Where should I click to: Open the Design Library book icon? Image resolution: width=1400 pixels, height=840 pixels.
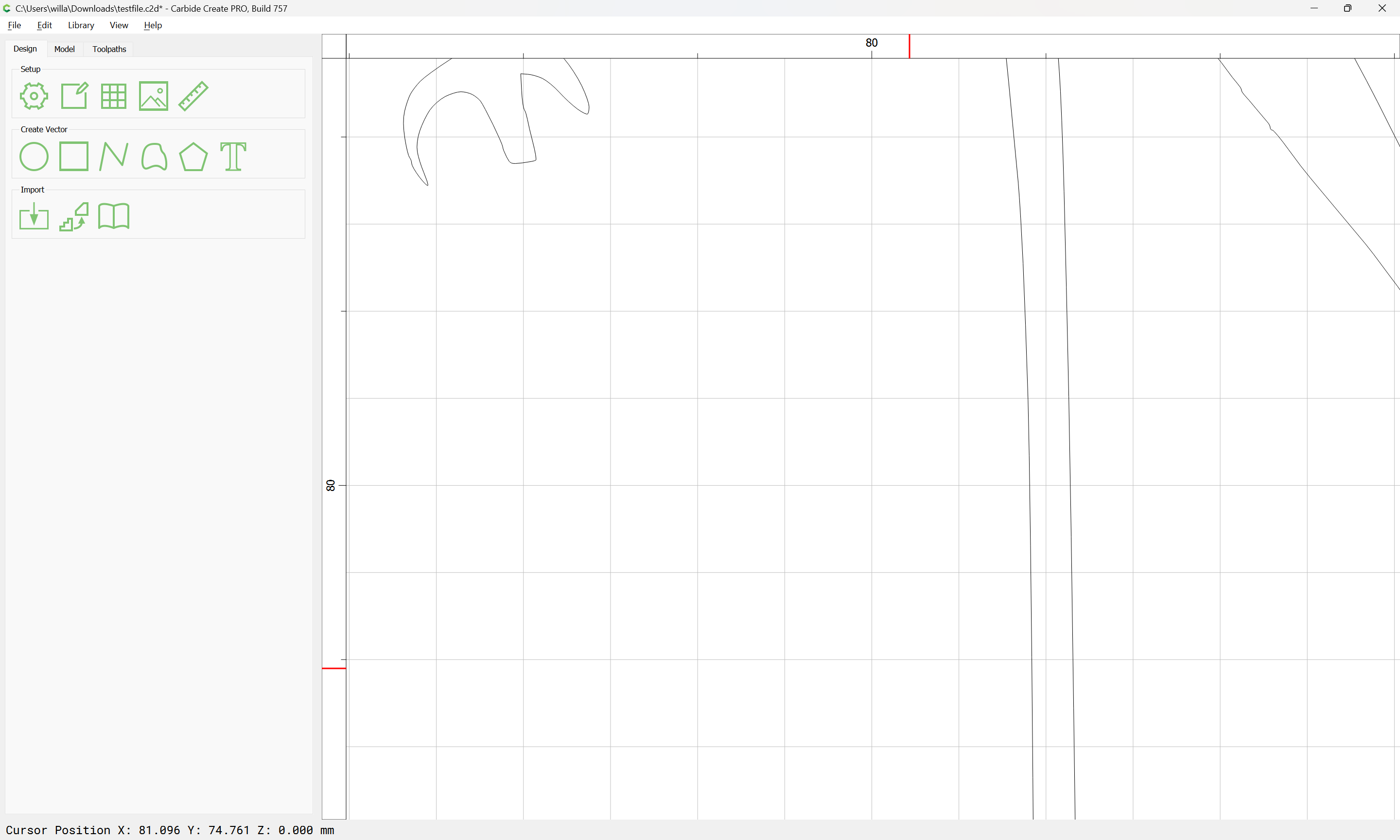[x=114, y=216]
